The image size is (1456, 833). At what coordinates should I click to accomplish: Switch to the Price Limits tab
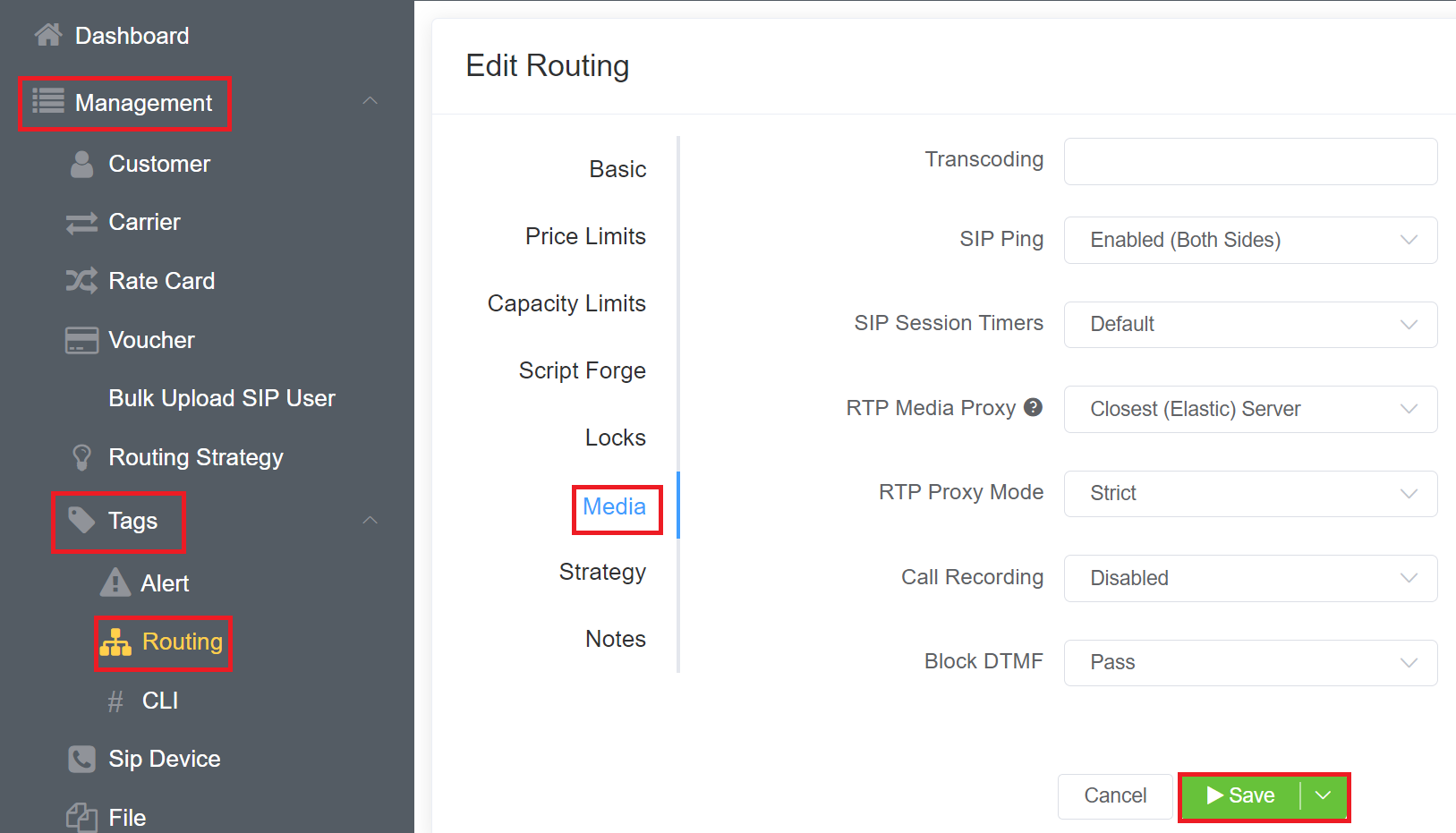585,236
